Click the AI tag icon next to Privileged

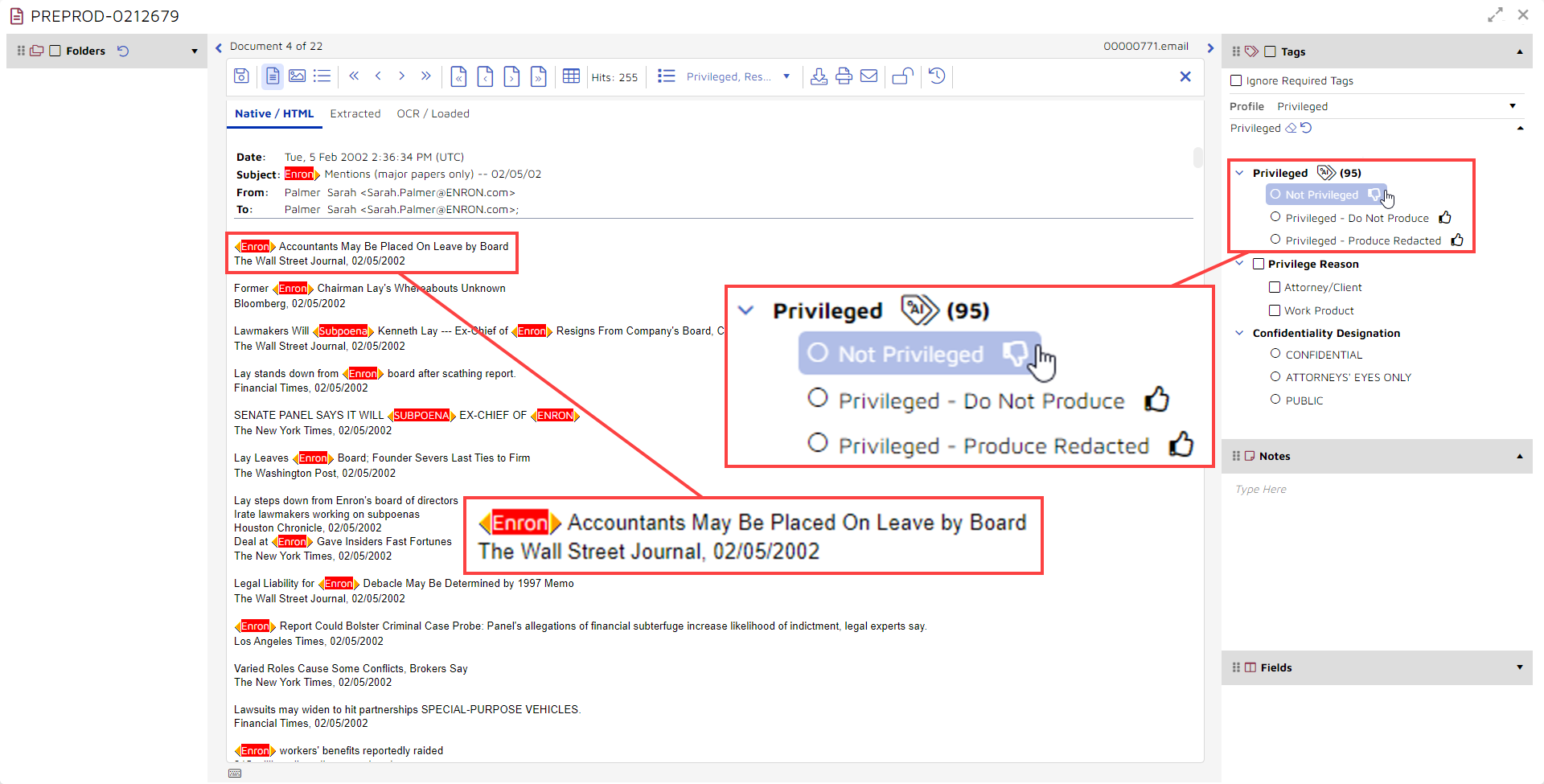coord(1326,173)
